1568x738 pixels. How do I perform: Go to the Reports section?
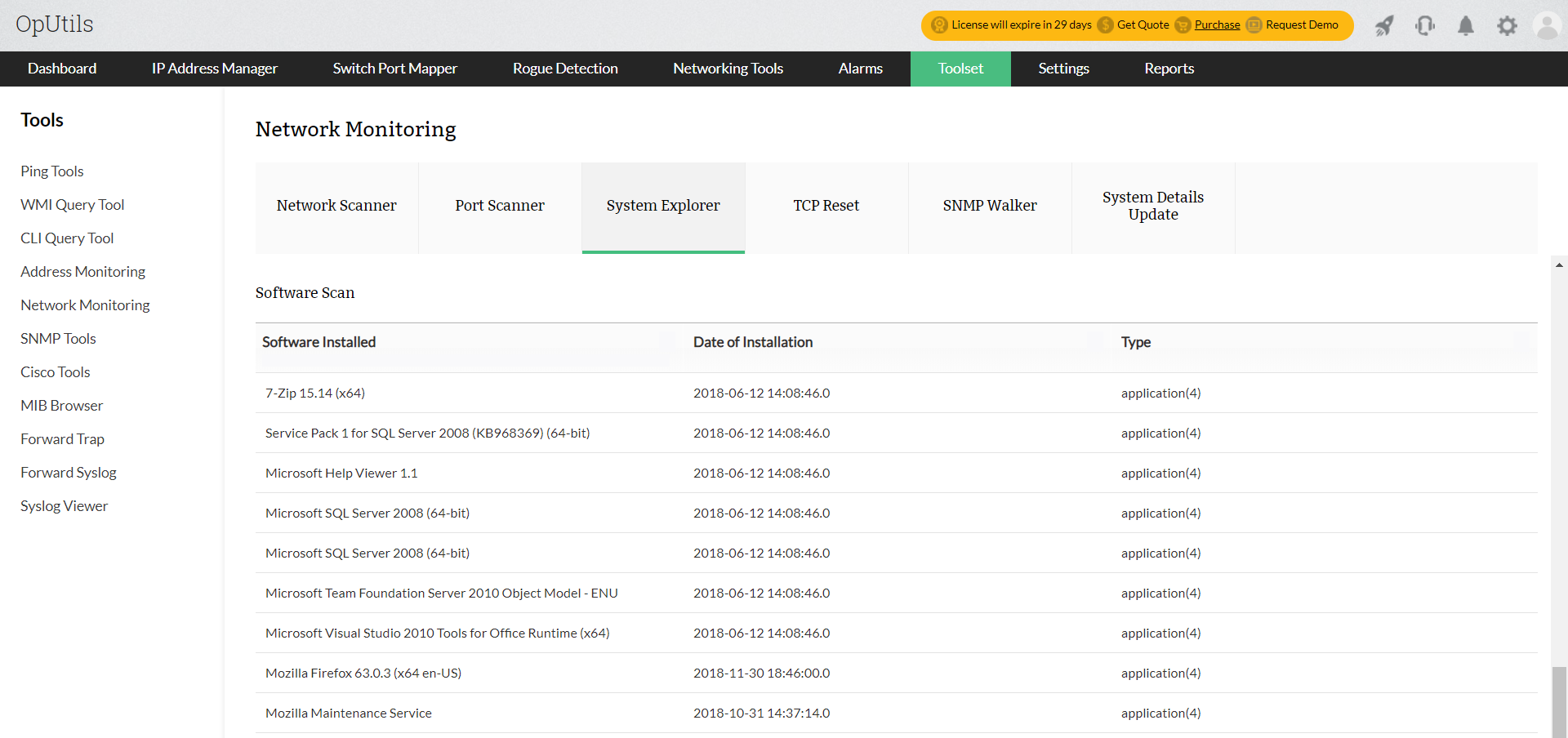point(1169,69)
